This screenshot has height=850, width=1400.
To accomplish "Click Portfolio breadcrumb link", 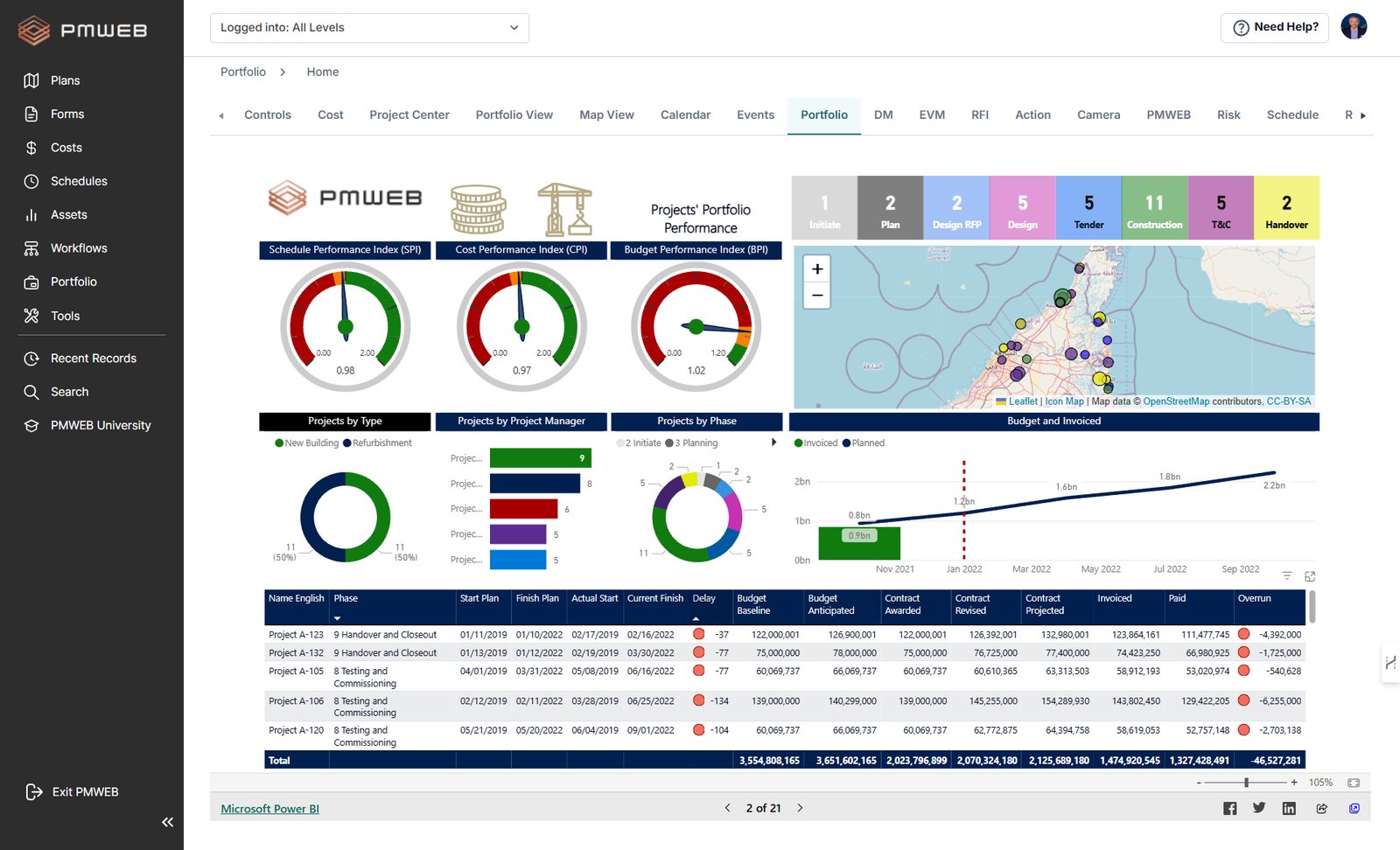I will (243, 72).
